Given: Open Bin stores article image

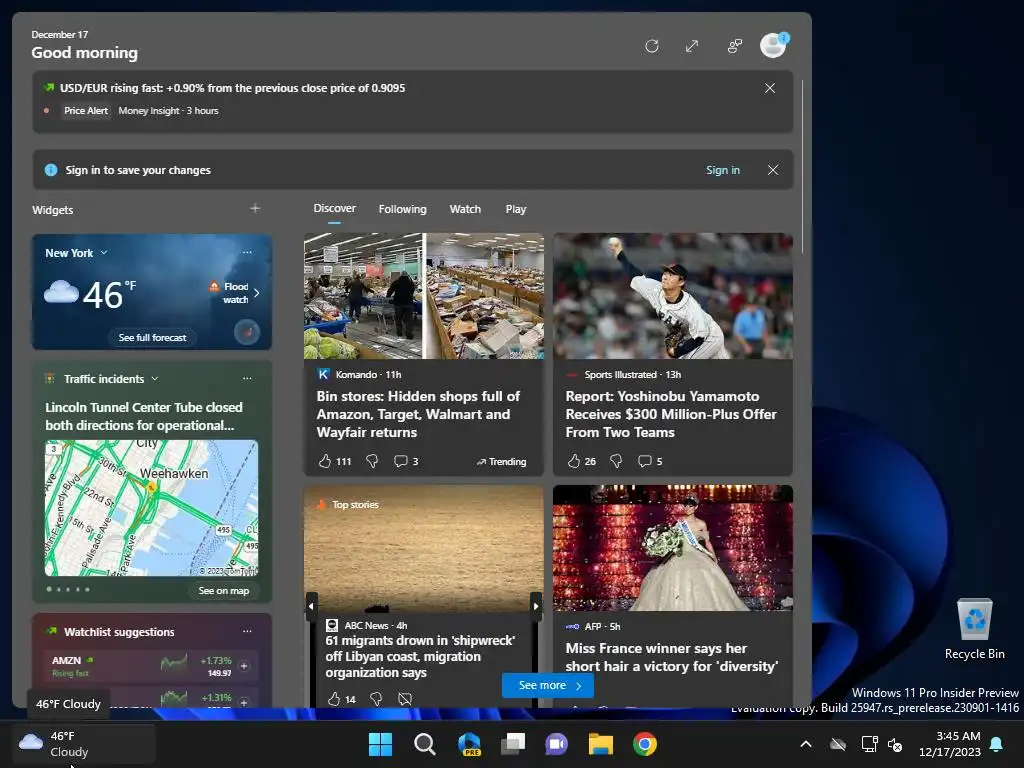Looking at the screenshot, I should coord(424,296).
